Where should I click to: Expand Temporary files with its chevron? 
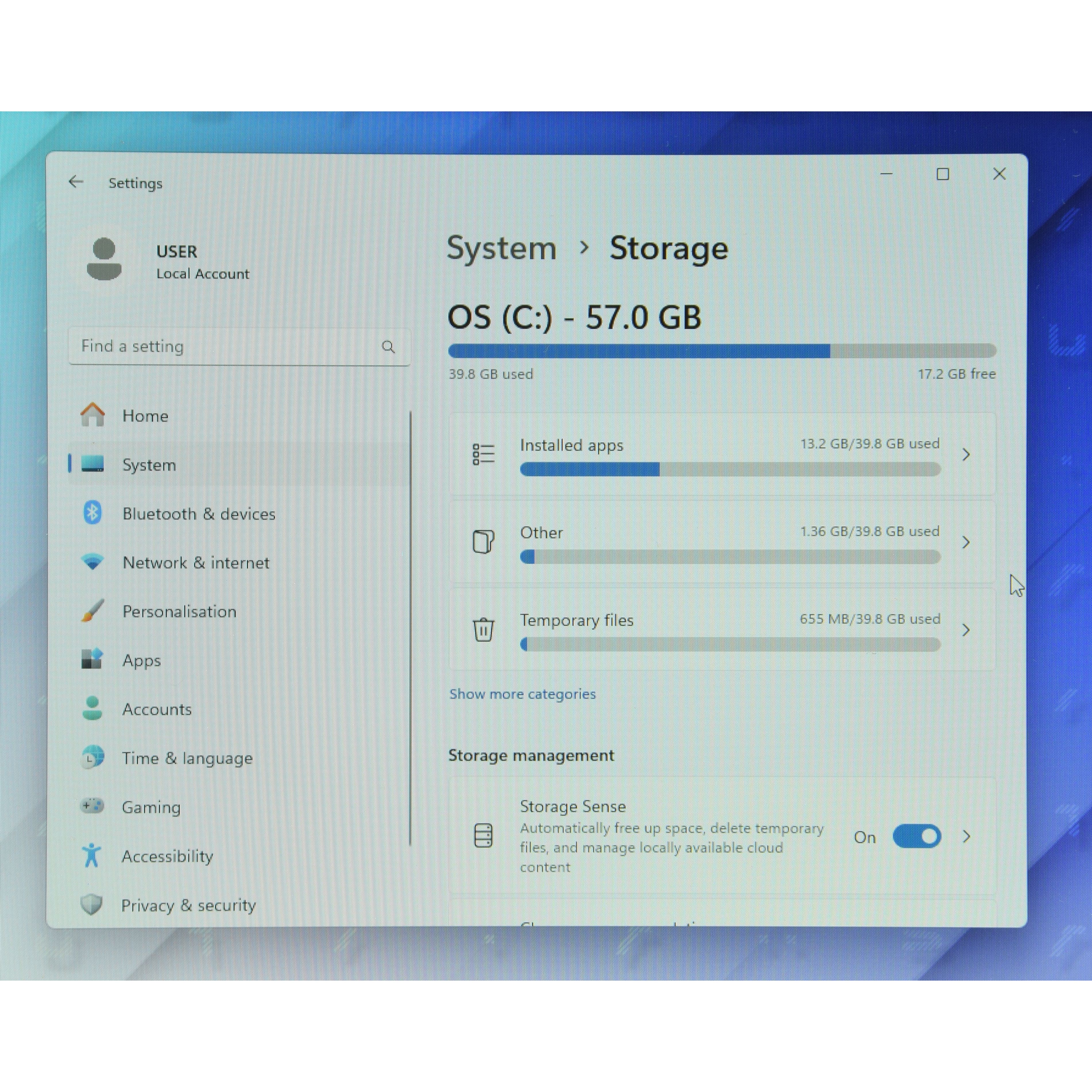coord(966,630)
